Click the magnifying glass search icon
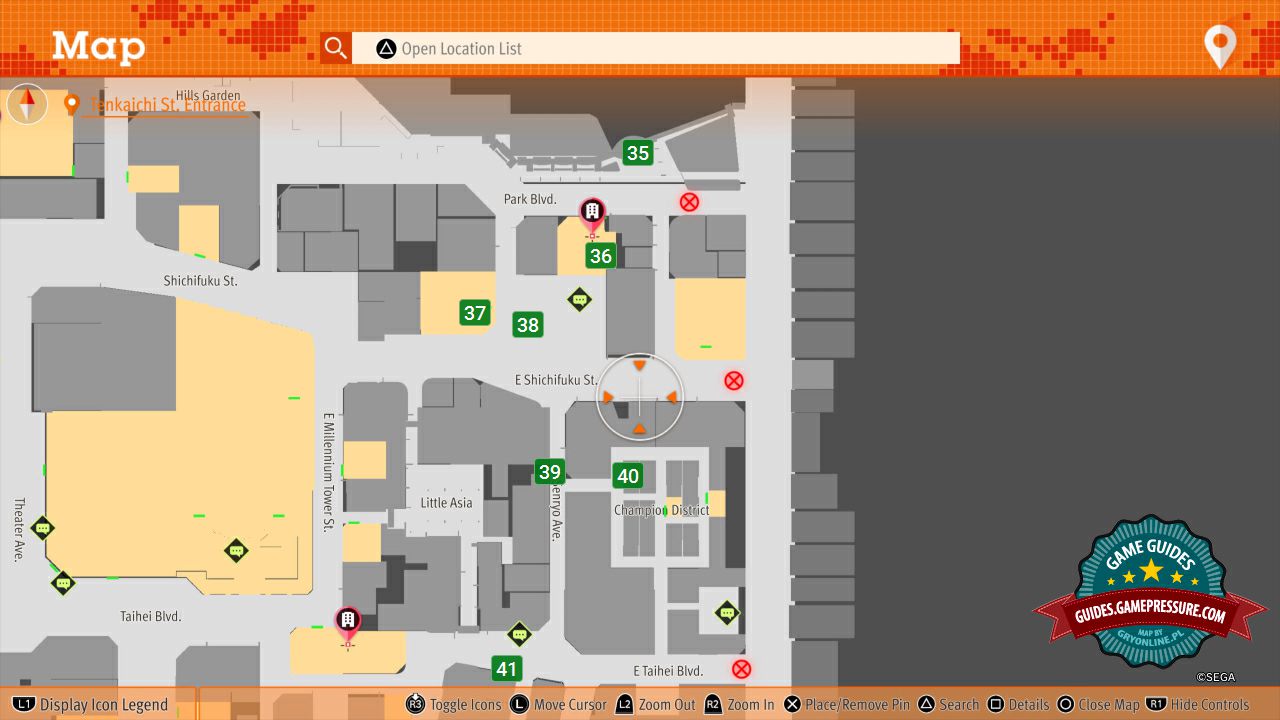This screenshot has width=1280, height=720. tap(336, 48)
